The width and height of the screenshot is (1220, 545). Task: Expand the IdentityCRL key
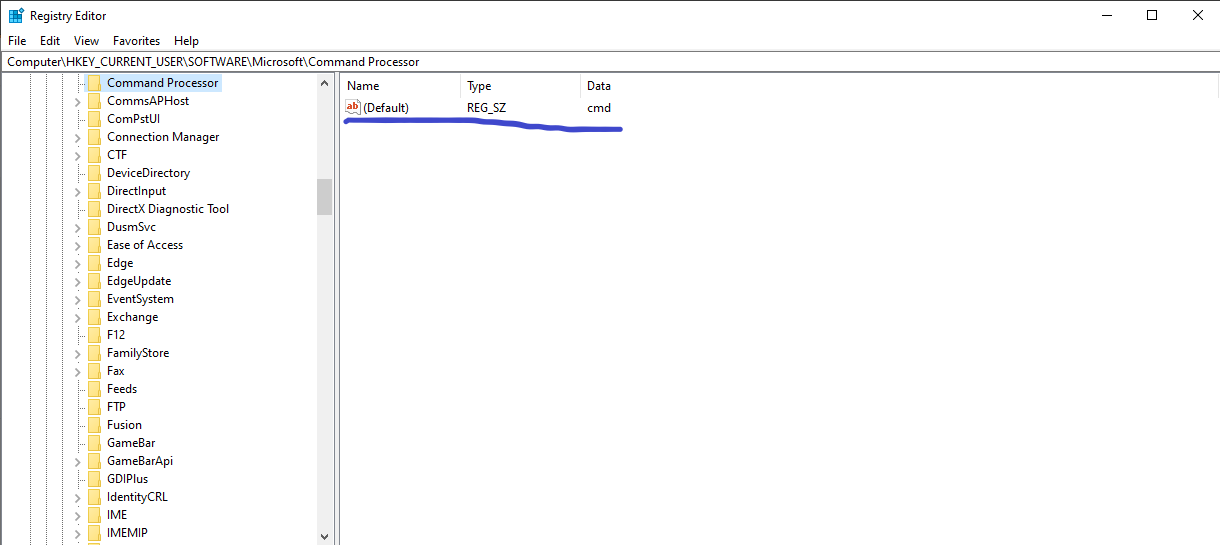pos(77,497)
